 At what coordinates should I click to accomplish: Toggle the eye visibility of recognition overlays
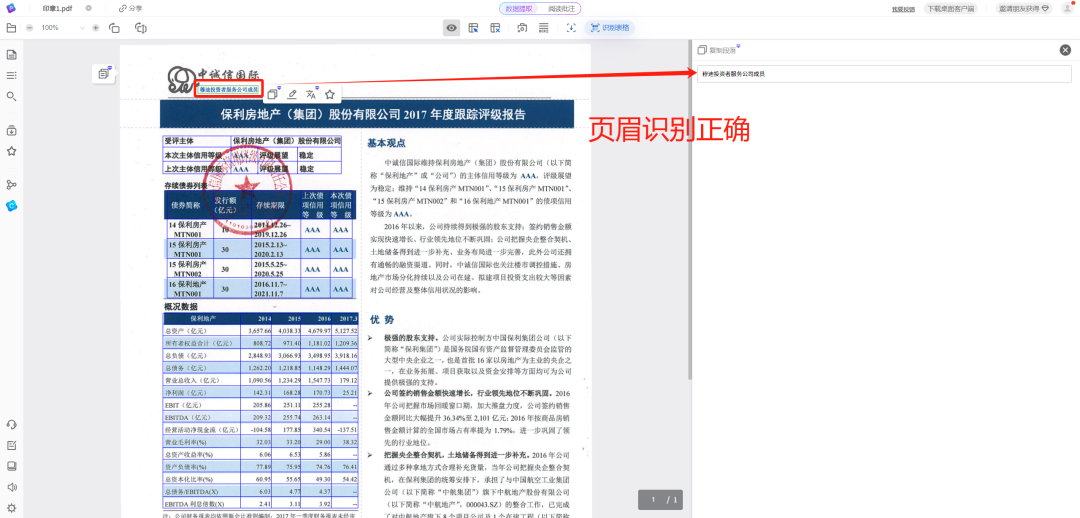pos(451,28)
